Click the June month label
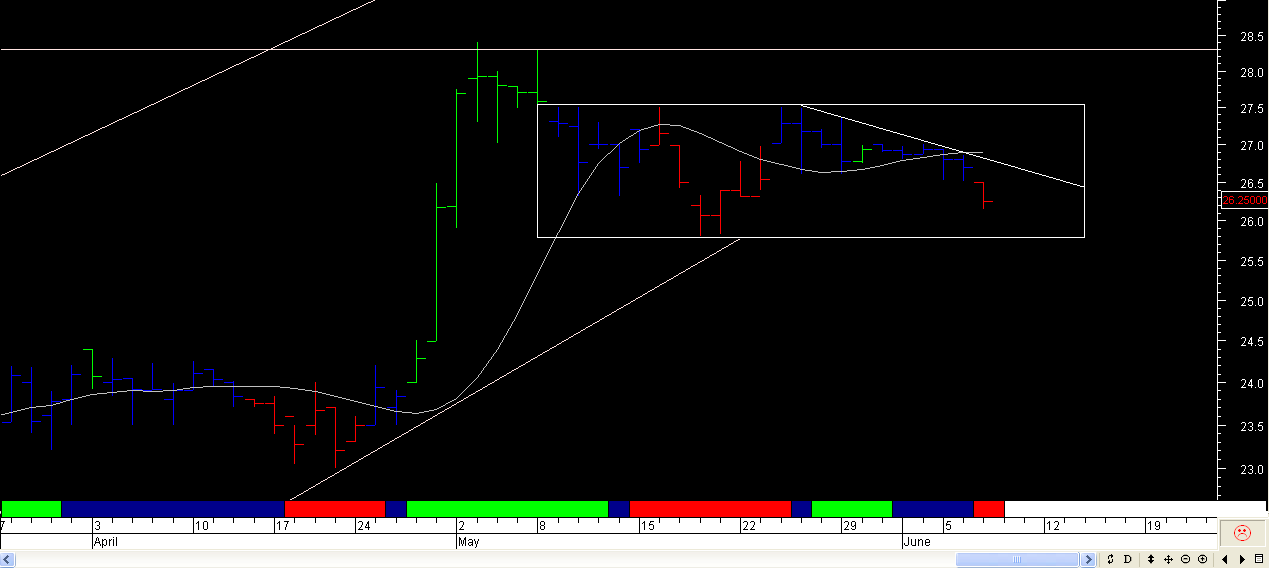Screen dimensions: 1269x568 916,542
